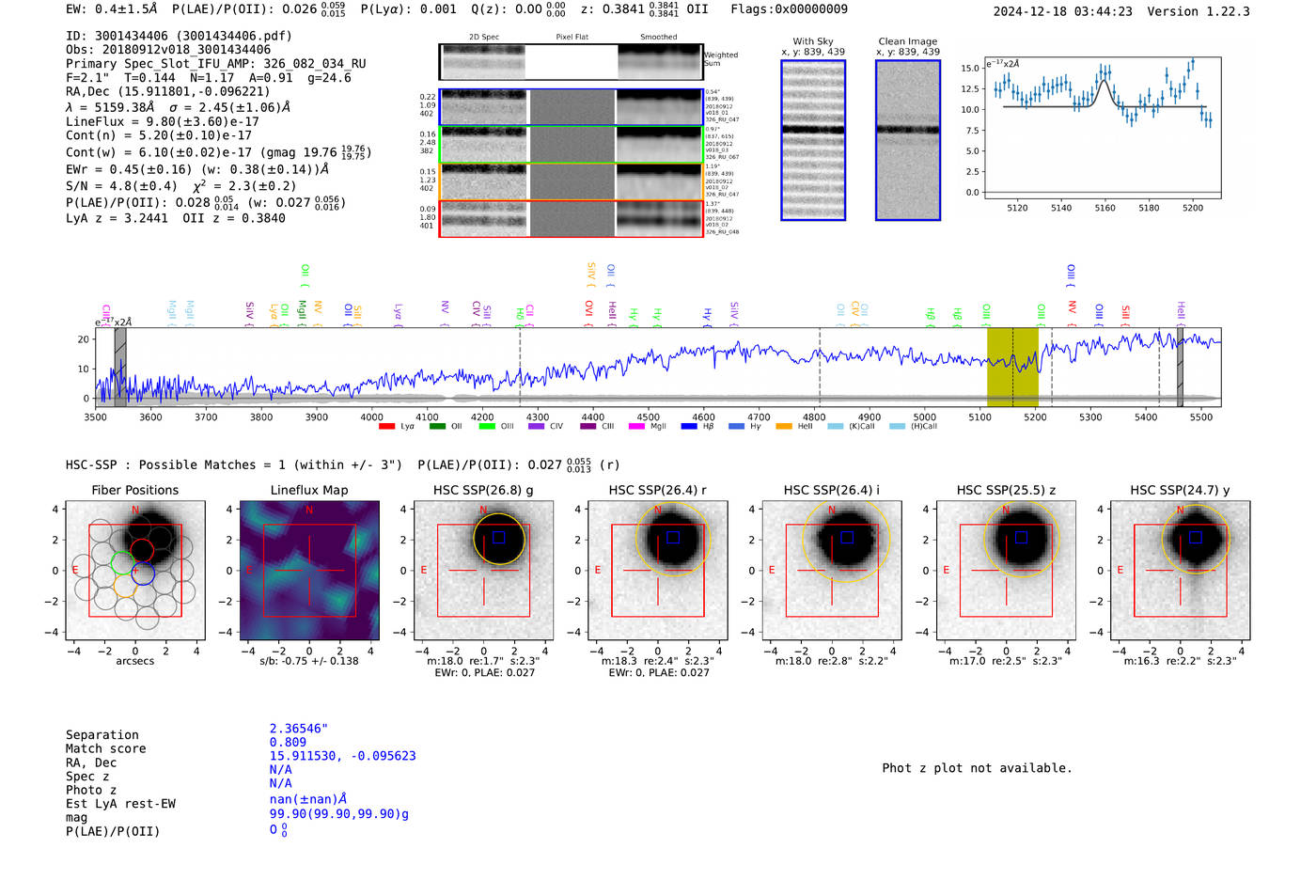
Task: Click the Gaussian emission line fit plot
Action: [x=1102, y=127]
